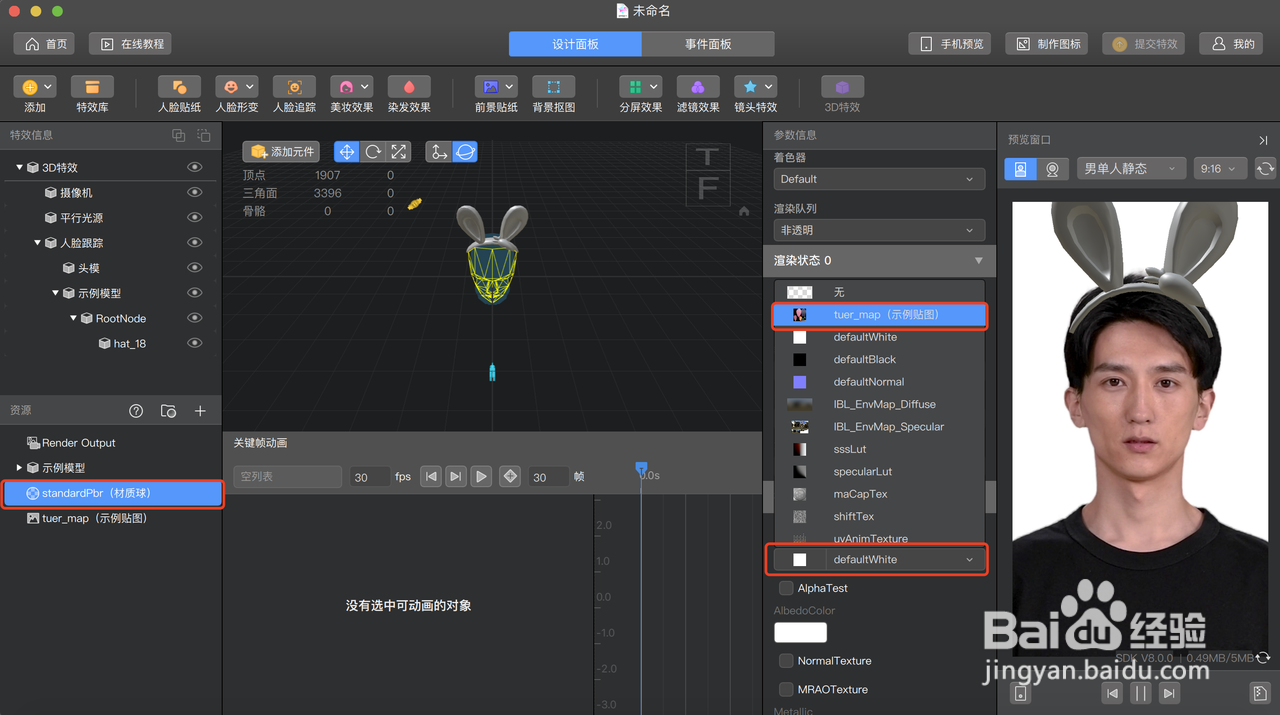Collapse the 示例模型 tree node
This screenshot has width=1280, height=715.
[x=55, y=293]
